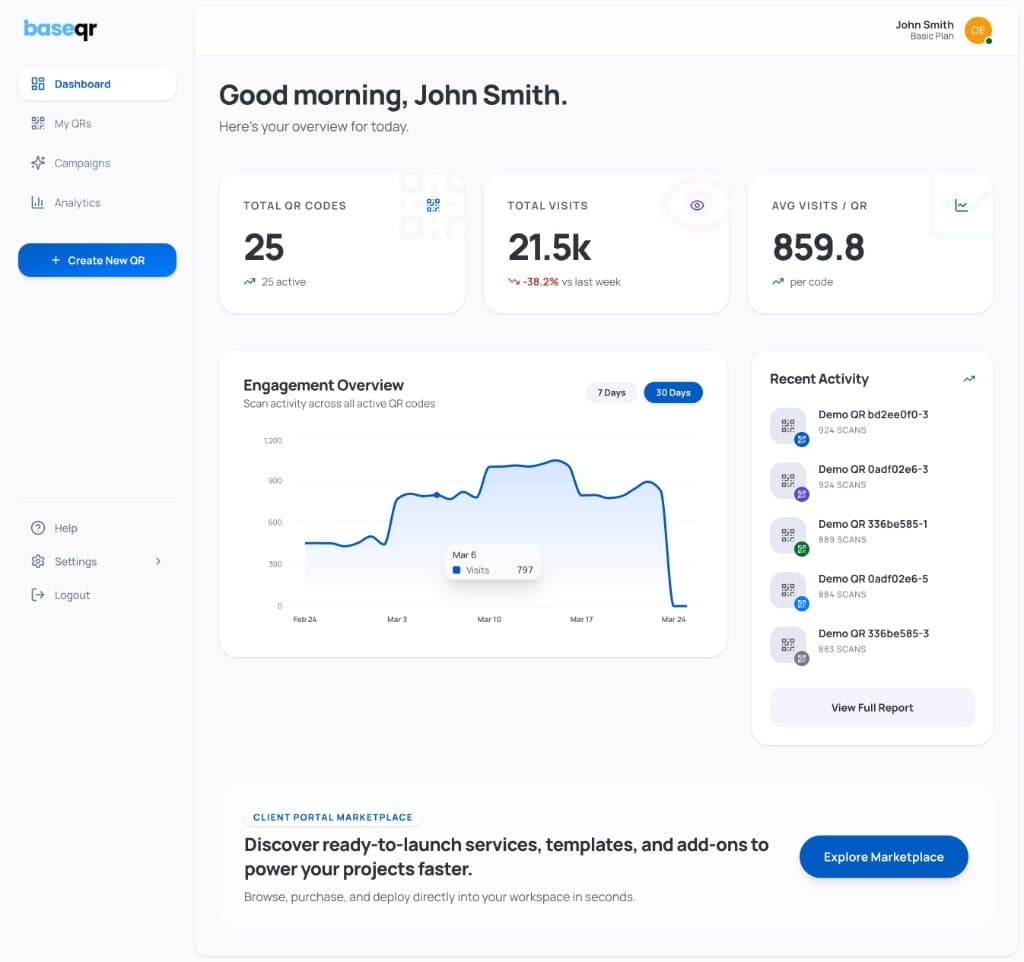
Task: Click the baseqr logo
Action: coord(60,30)
